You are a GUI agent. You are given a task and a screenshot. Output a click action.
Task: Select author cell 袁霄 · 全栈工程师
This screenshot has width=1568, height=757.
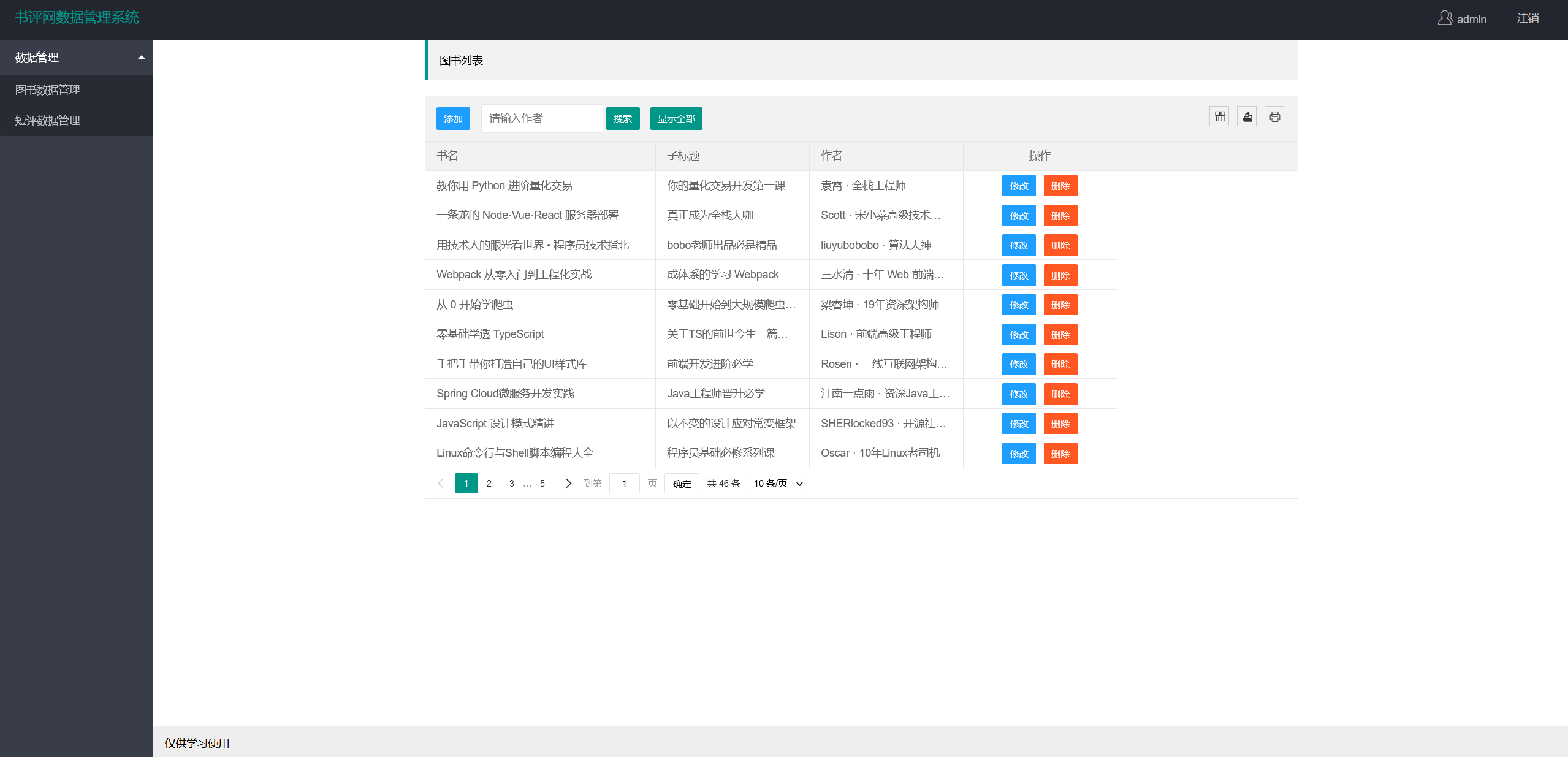886,186
